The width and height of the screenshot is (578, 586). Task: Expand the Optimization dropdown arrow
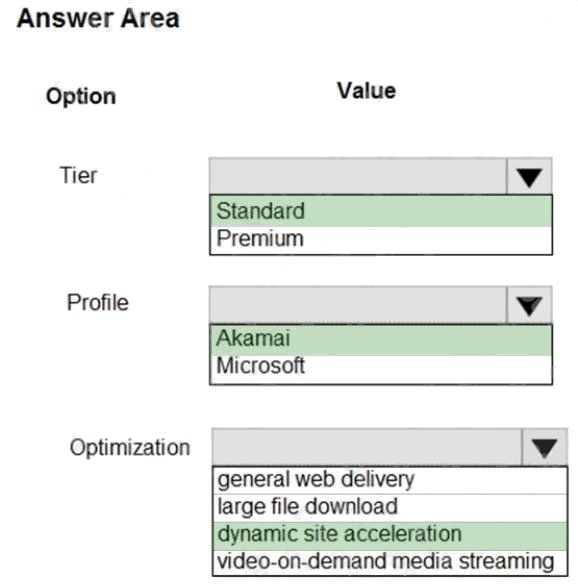(544, 447)
